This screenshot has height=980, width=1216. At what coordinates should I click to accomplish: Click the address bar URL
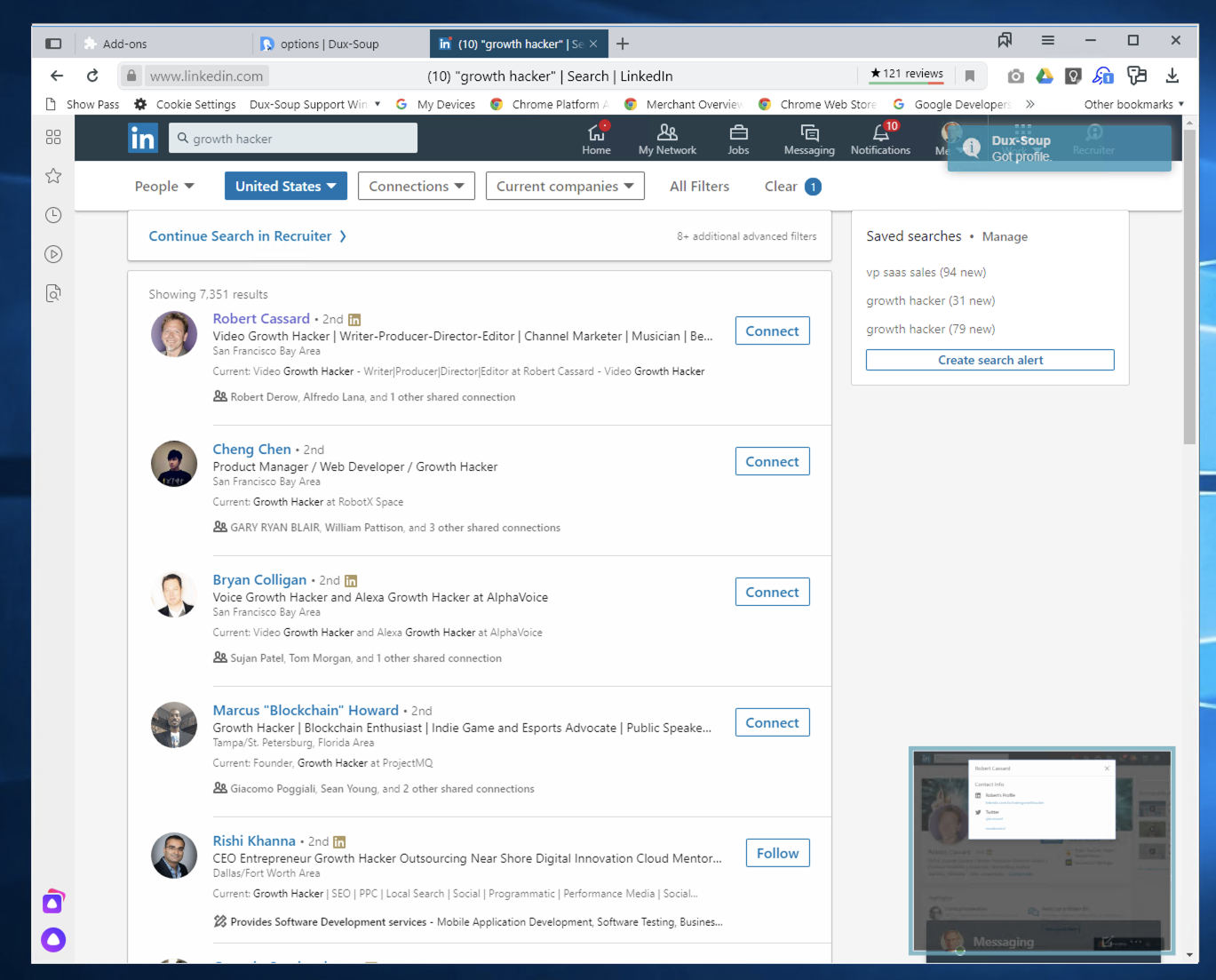click(206, 76)
